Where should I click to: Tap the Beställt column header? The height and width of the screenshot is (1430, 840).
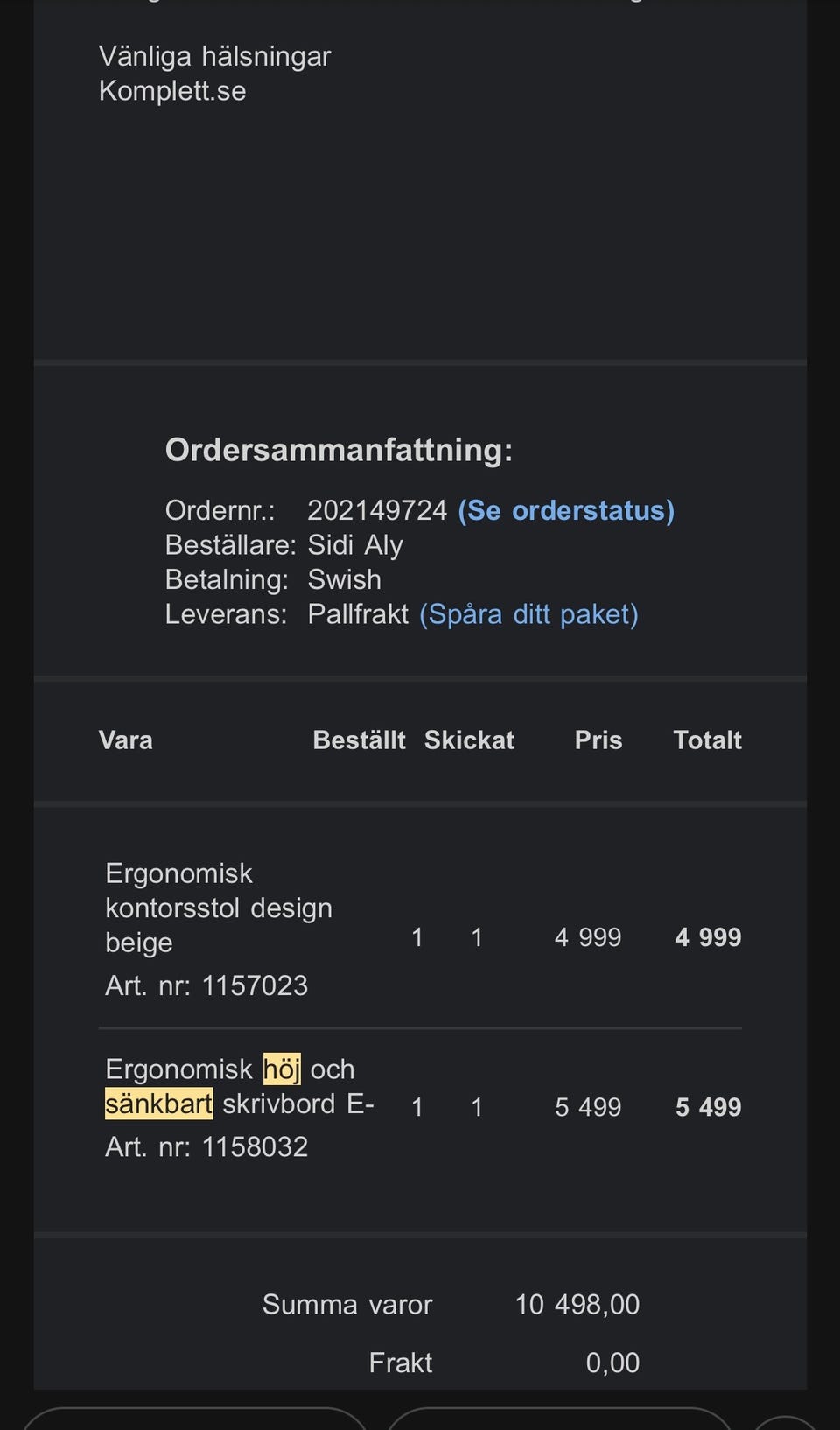pyautogui.click(x=359, y=740)
